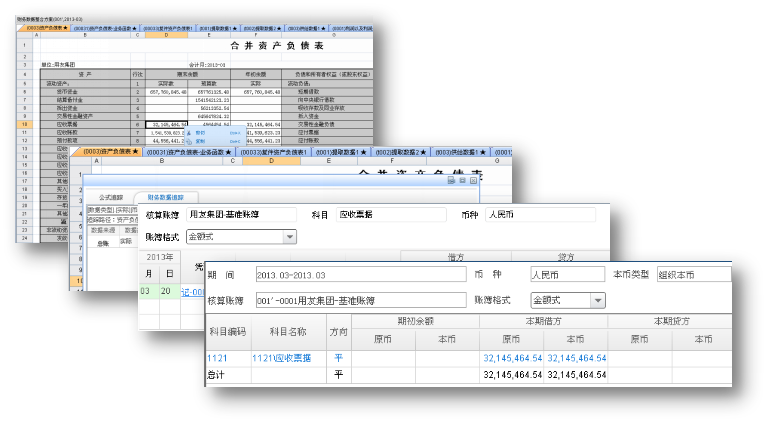The image size is (770, 424).
Task: Click the 复制 (copy) context menu item
Action: (x=202, y=142)
